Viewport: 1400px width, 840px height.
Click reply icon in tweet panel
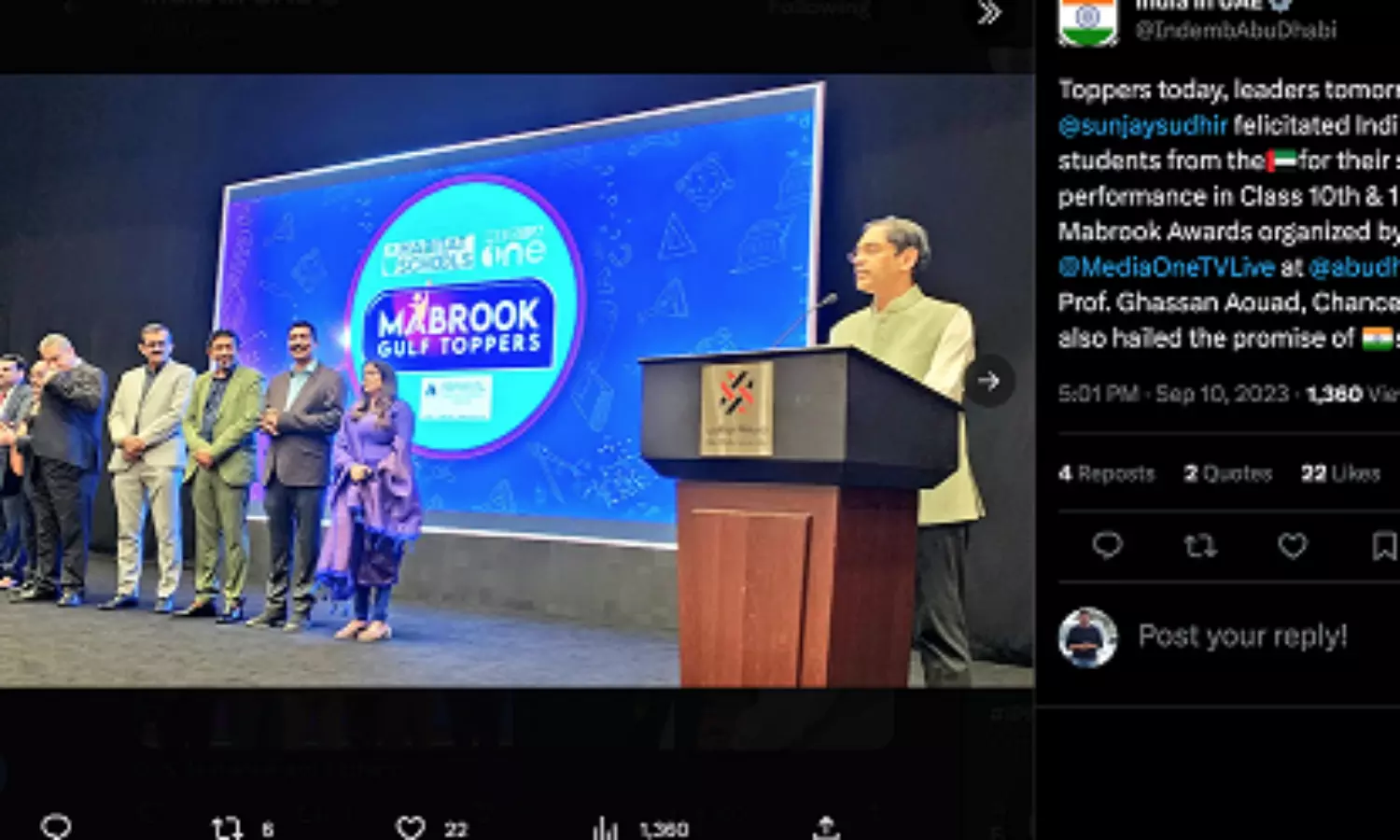coord(1107,545)
